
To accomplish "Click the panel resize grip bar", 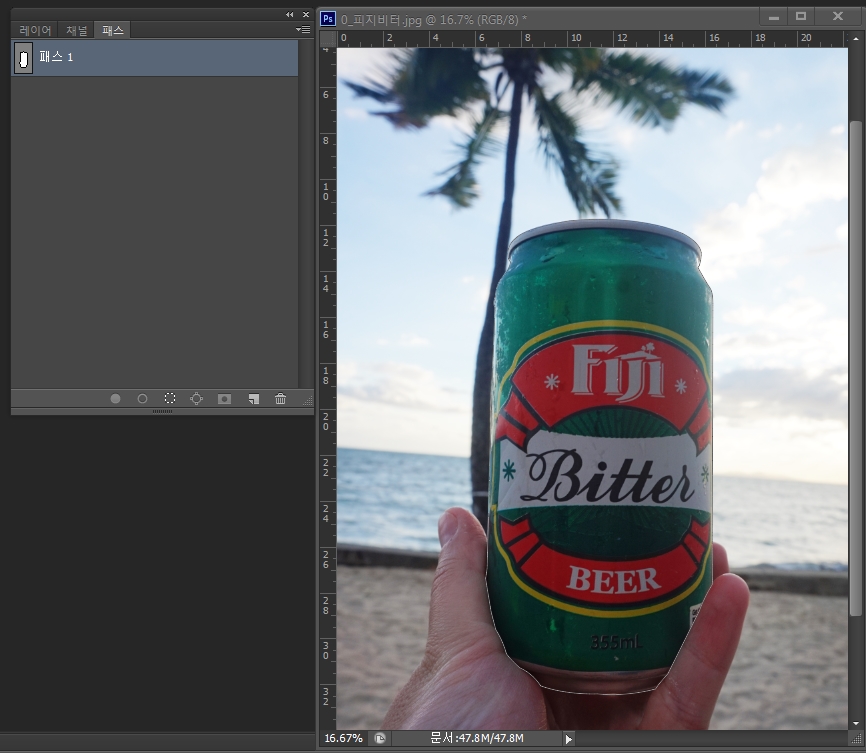I will (162, 412).
